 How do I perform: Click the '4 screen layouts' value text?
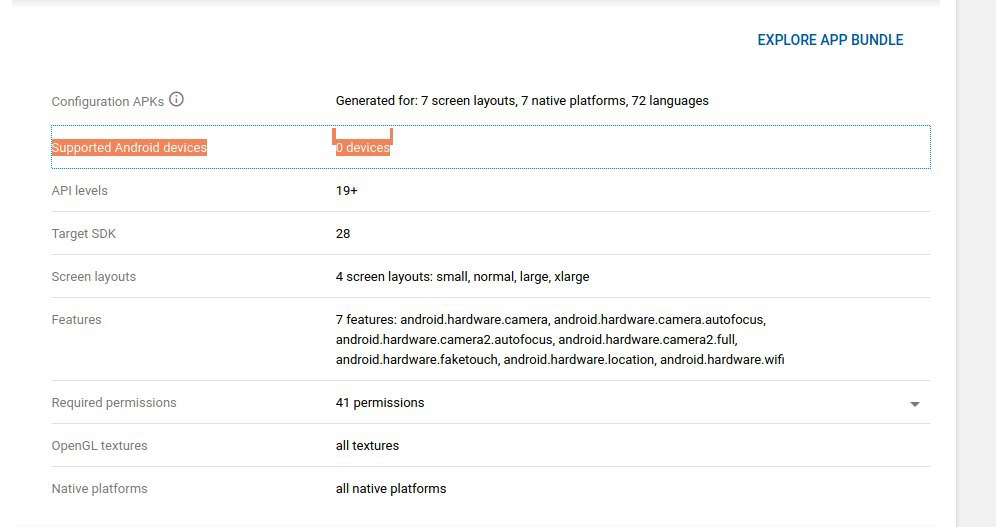(x=462, y=277)
